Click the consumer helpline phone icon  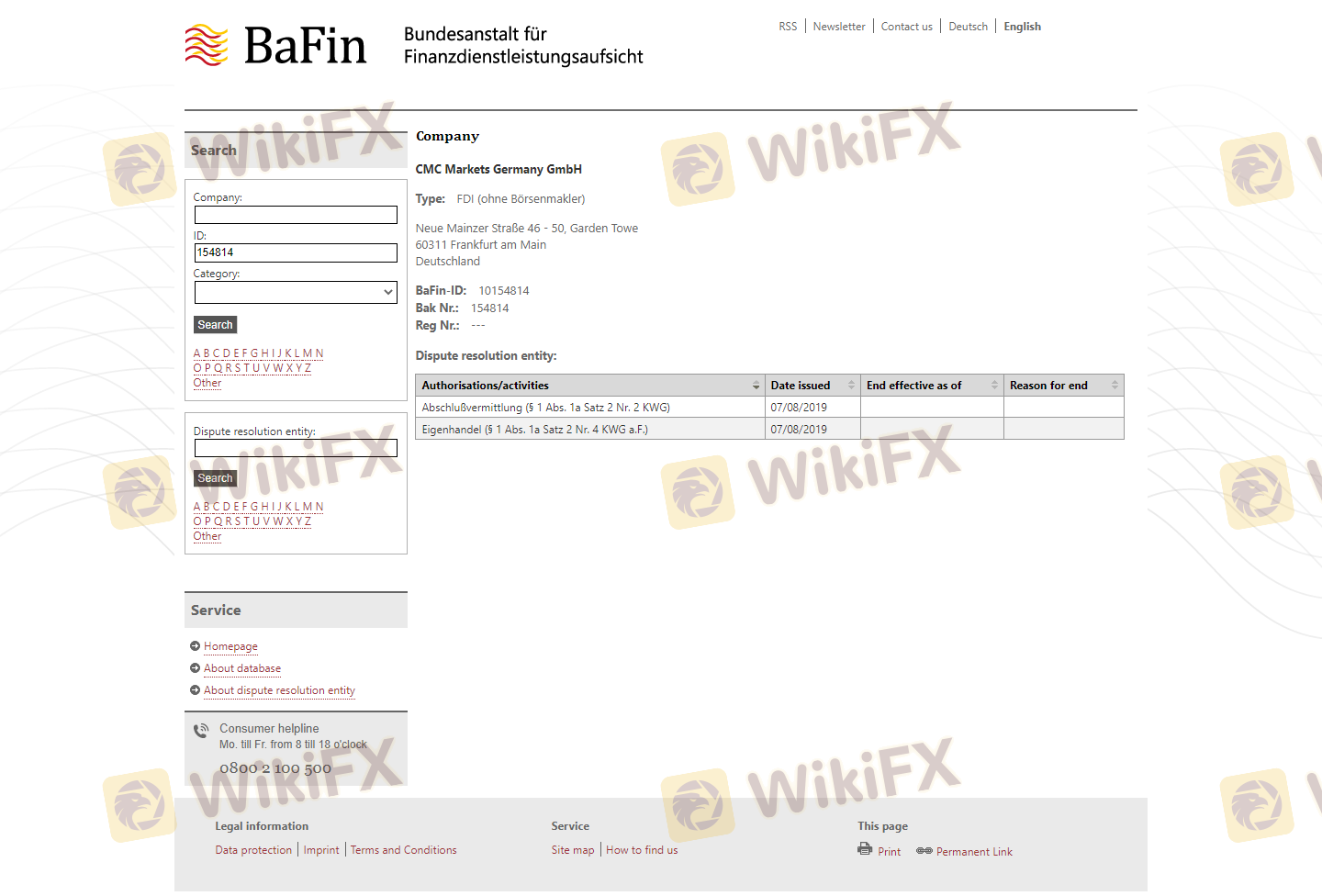[x=201, y=731]
